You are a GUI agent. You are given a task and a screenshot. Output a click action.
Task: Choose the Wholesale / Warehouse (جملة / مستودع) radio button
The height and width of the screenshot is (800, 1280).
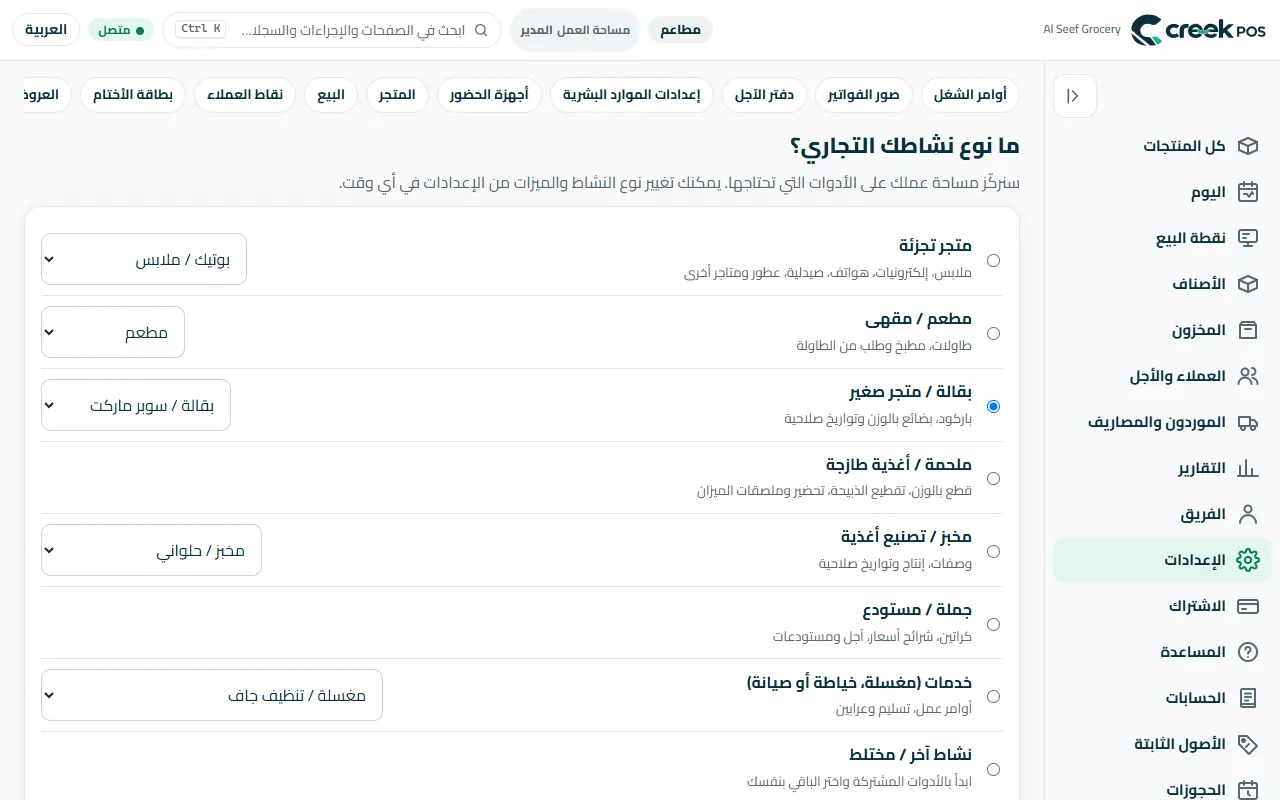coord(993,624)
